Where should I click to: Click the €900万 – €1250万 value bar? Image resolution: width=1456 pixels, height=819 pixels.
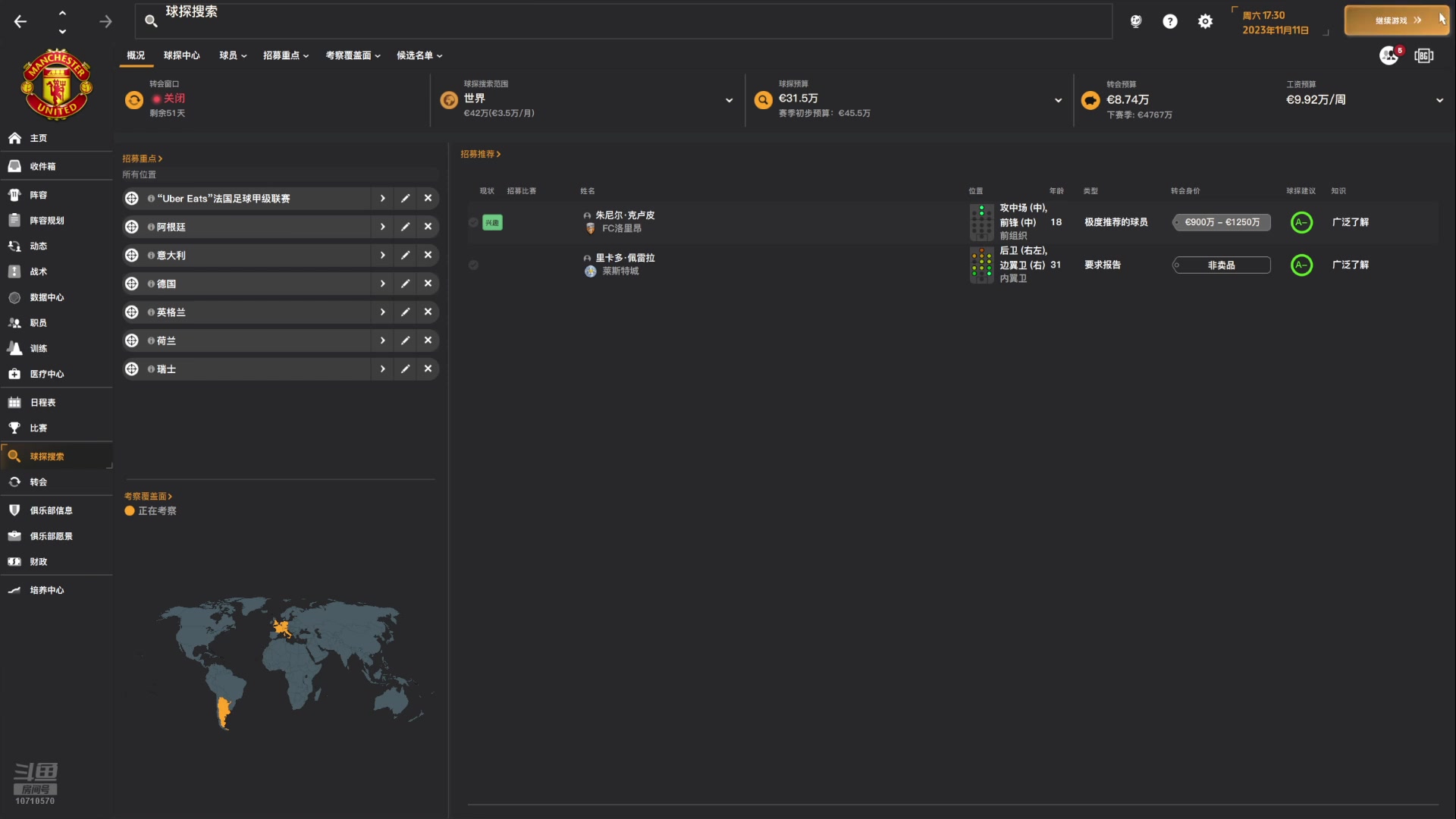(x=1222, y=222)
